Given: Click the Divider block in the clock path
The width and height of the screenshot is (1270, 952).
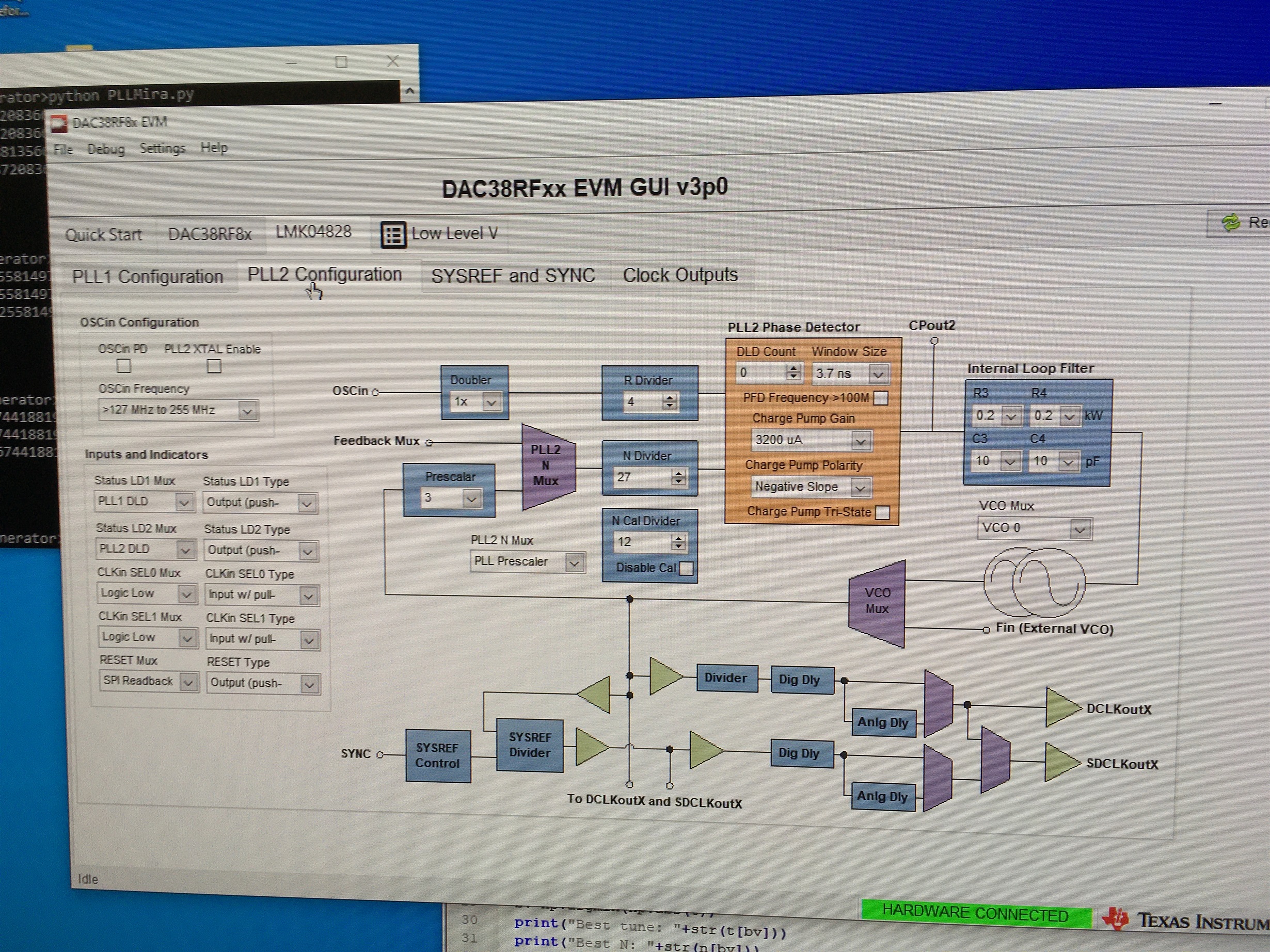Looking at the screenshot, I should 726,679.
